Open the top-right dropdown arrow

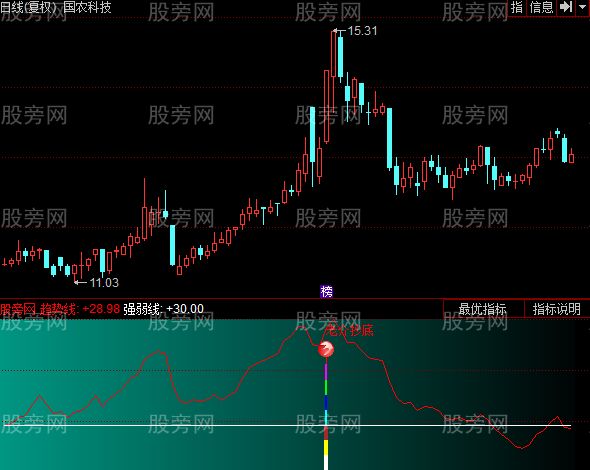tap(583, 7)
